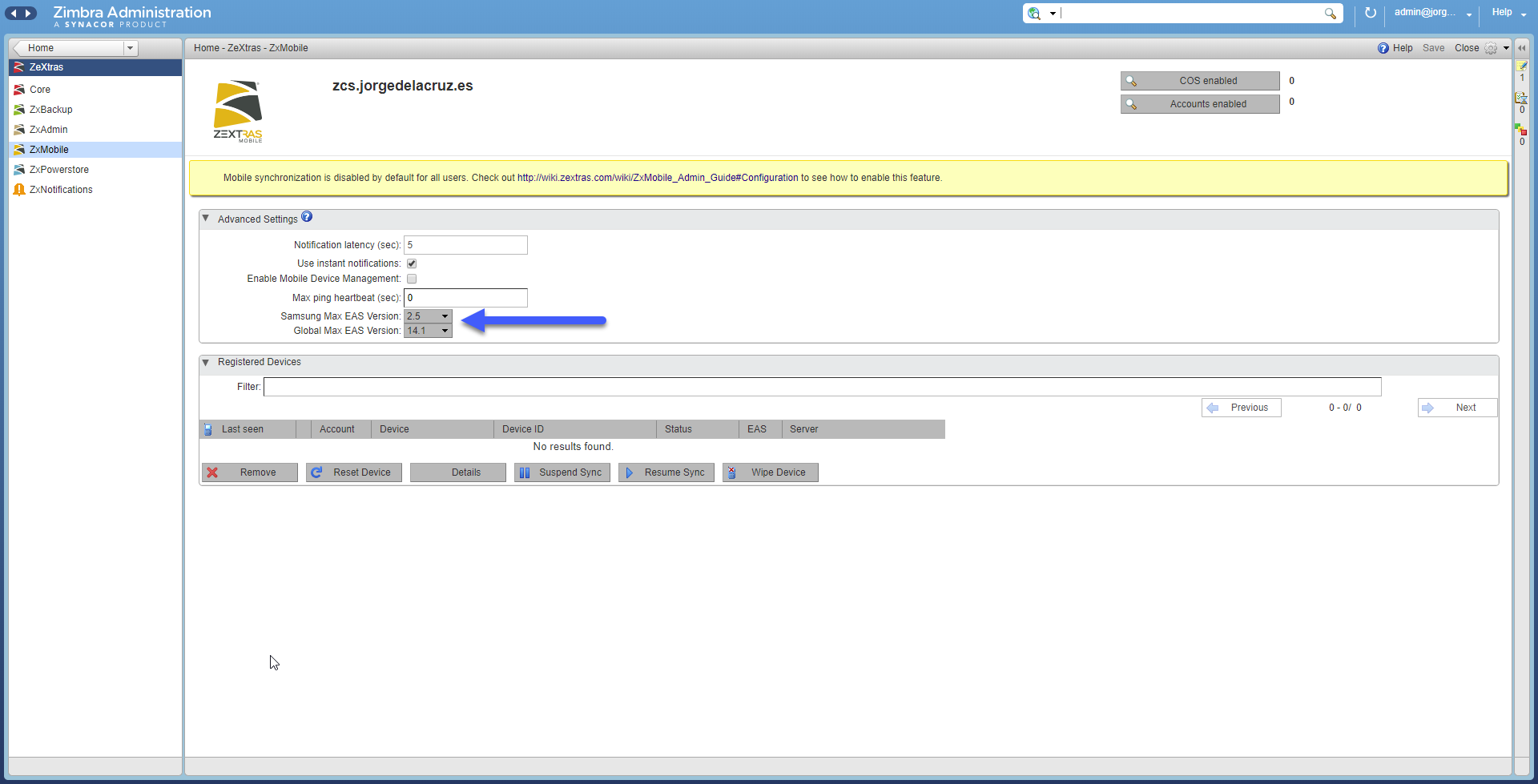The width and height of the screenshot is (1538, 784).
Task: Go to the Next page of devices
Action: coord(1458,408)
